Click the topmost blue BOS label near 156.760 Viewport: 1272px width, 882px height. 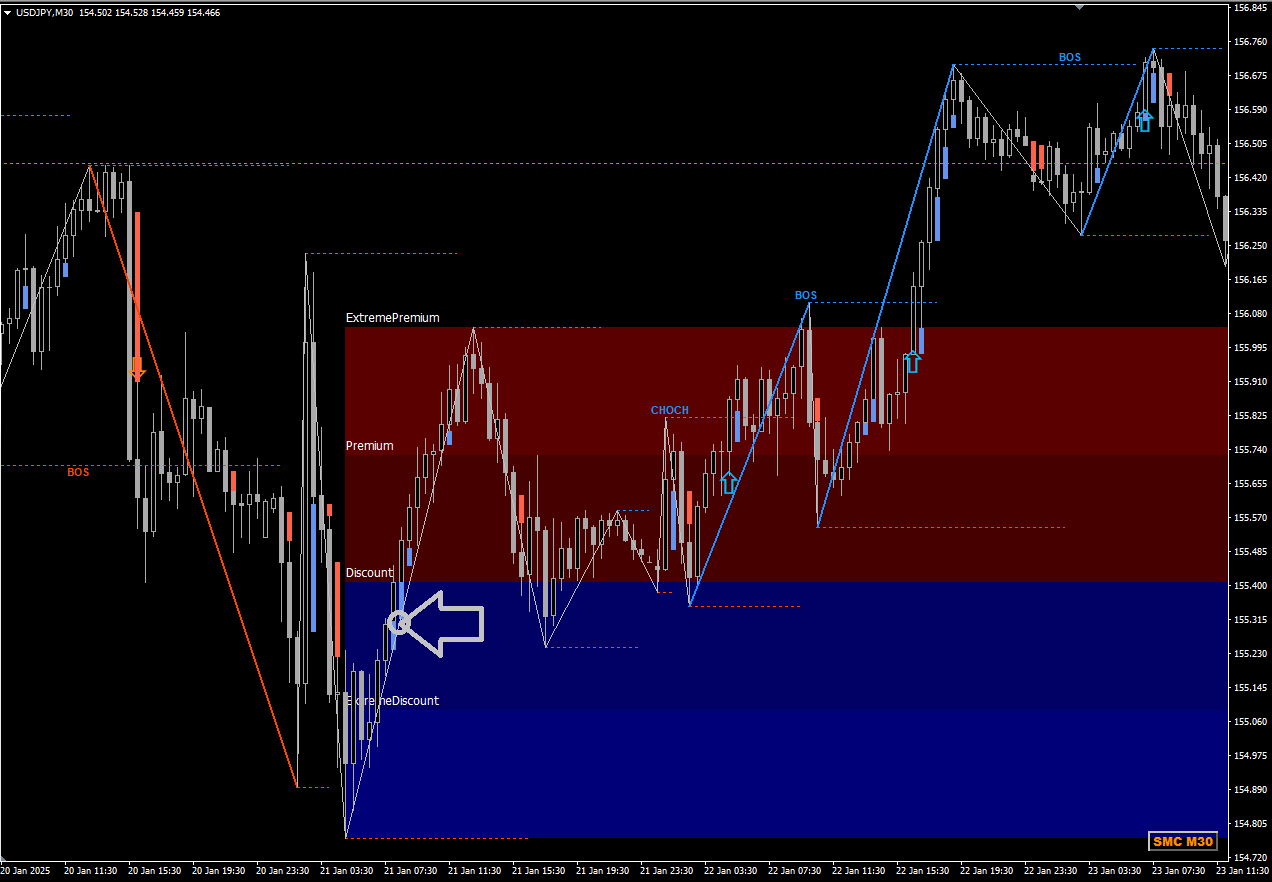click(1070, 57)
